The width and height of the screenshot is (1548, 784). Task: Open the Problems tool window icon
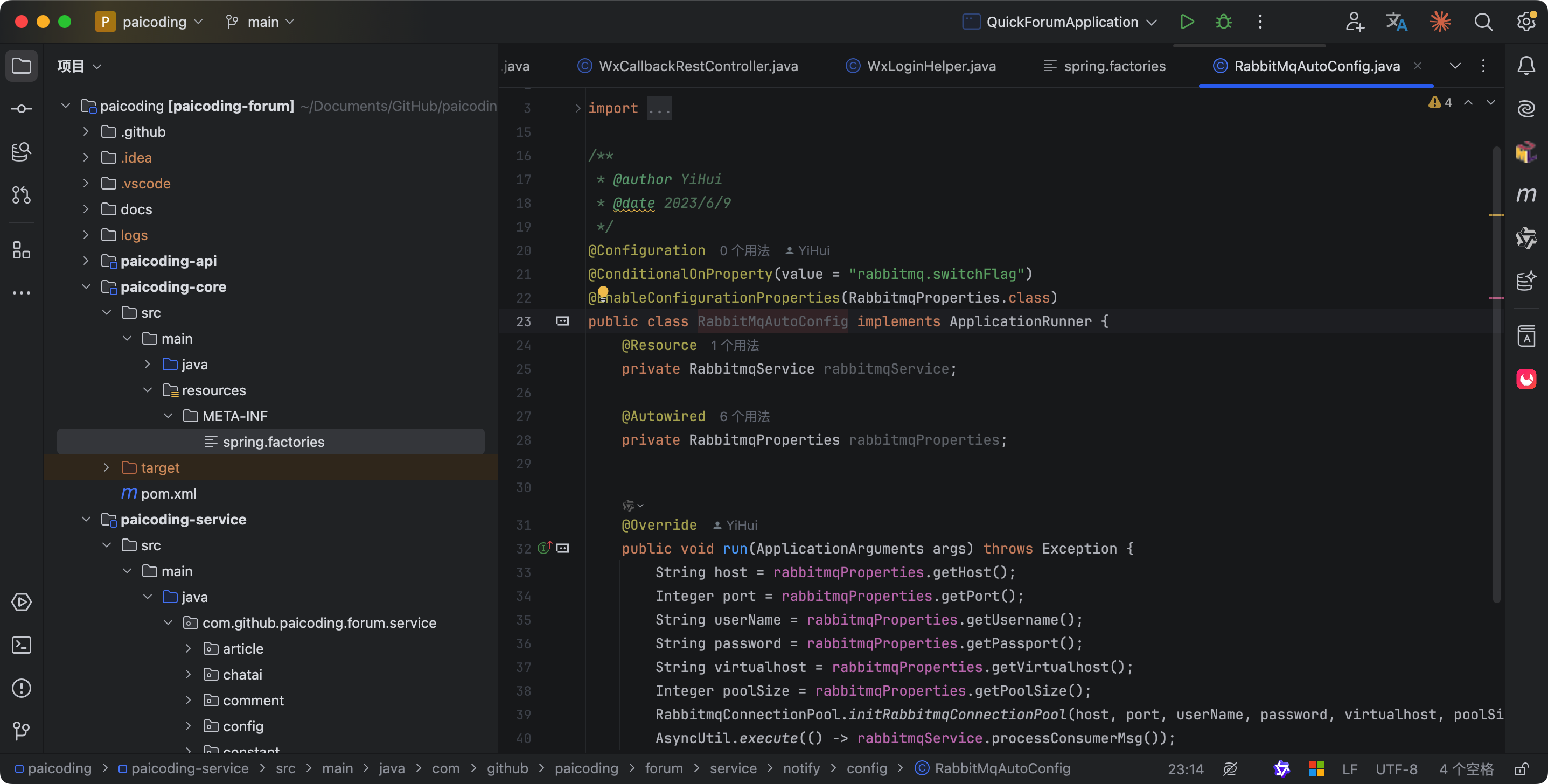22,688
